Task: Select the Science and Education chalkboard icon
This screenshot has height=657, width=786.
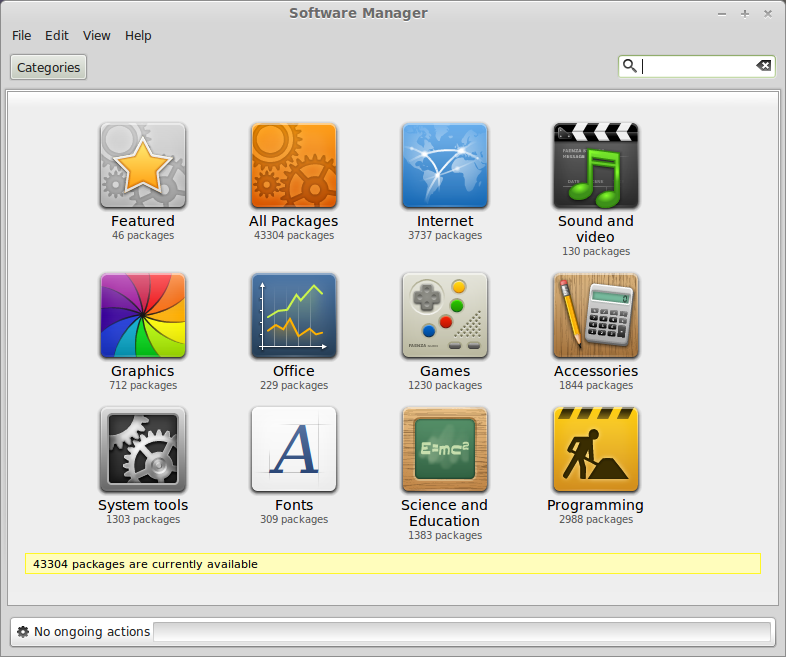Action: [x=445, y=450]
